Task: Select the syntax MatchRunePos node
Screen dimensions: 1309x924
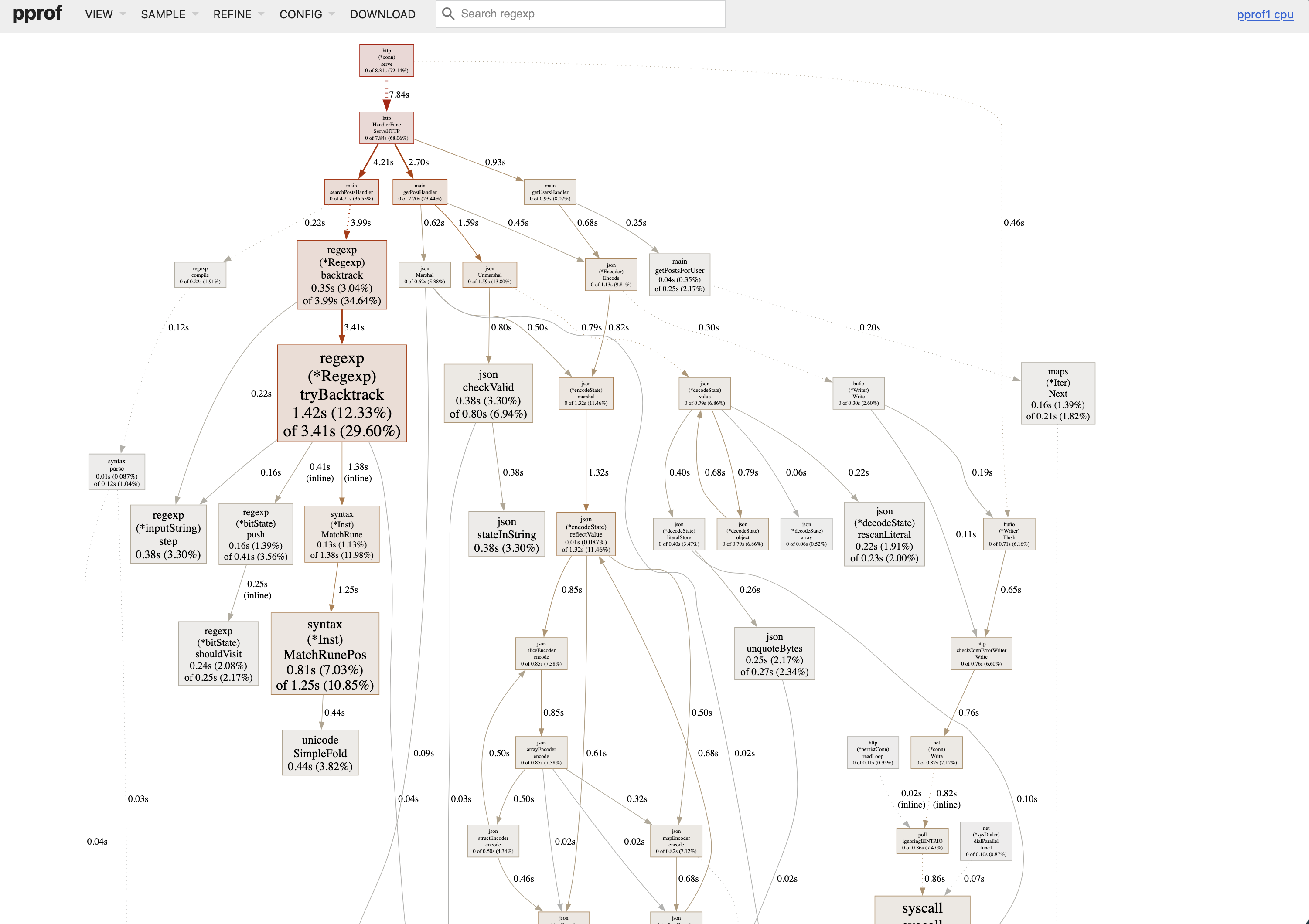Action: (325, 654)
